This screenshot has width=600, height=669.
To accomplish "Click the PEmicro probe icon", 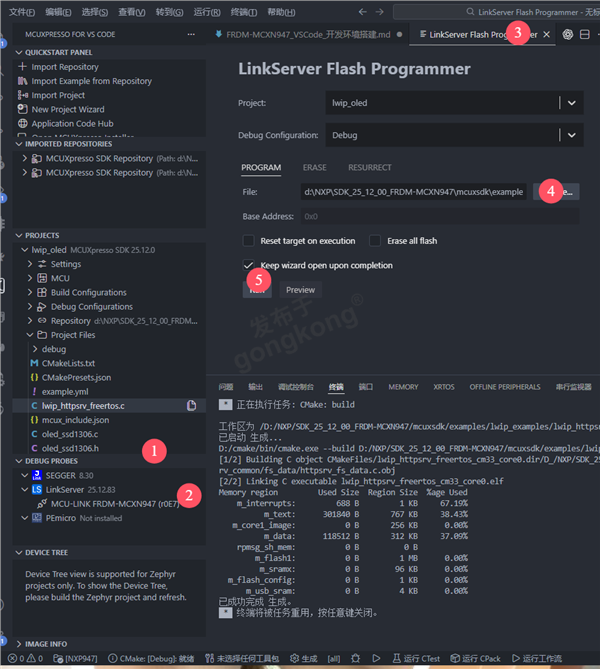I will tap(37, 518).
